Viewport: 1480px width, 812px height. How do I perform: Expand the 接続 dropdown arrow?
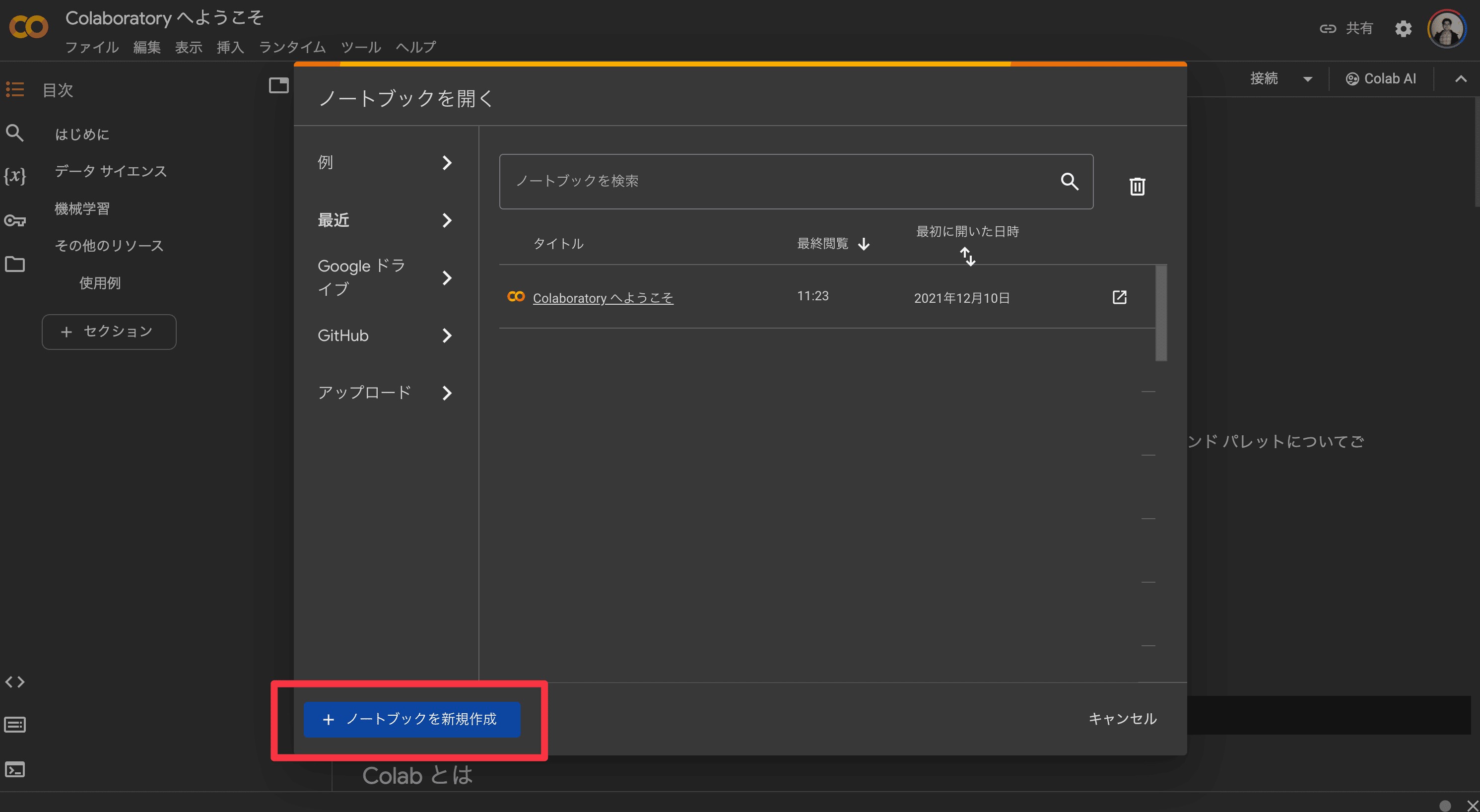click(1308, 79)
